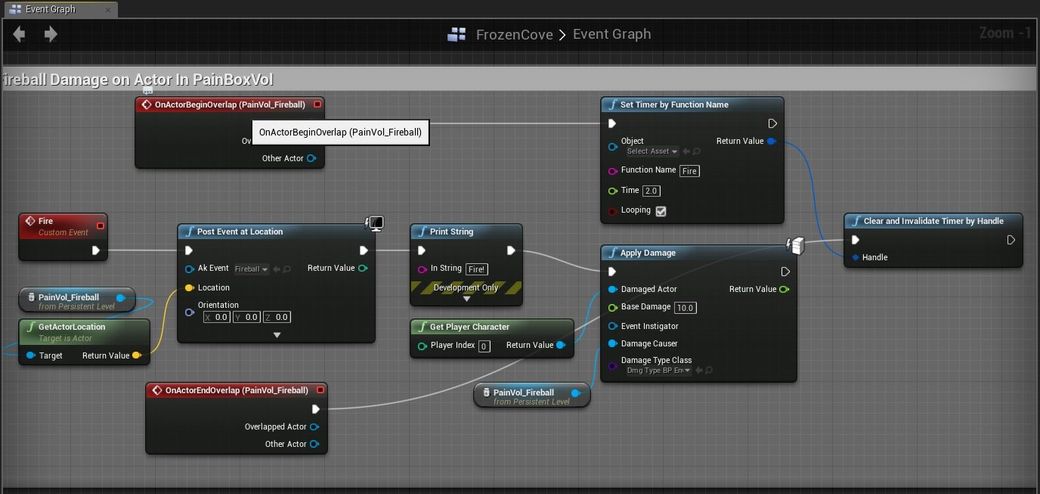
Task: Click exec input pin of Clear and Invalidate Timer
Action: click(x=856, y=240)
